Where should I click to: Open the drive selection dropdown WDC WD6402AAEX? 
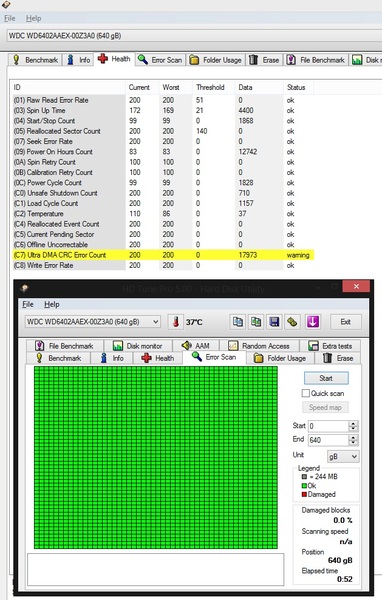point(93,322)
